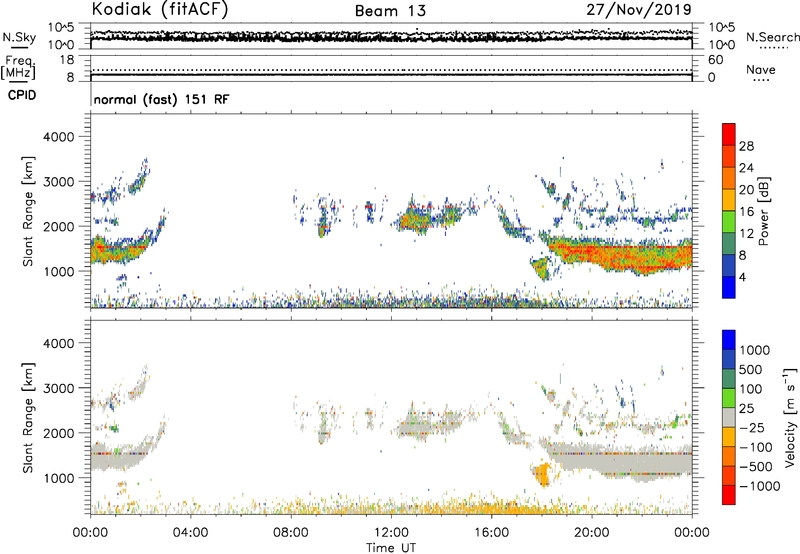Image resolution: width=800 pixels, height=554 pixels.
Task: Click the 'Beam 13' heading
Action: coord(390,11)
